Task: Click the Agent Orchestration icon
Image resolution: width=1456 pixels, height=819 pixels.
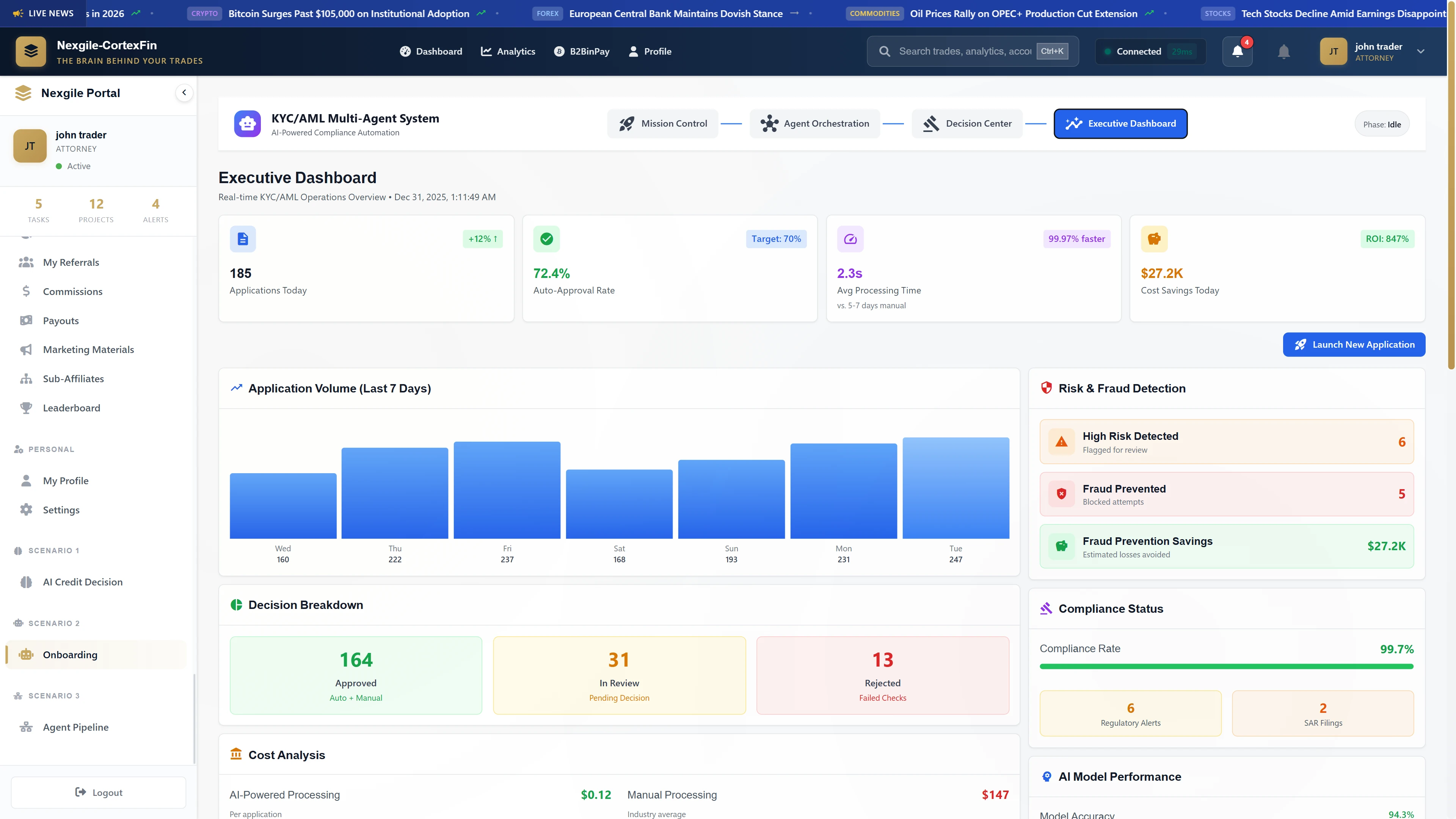Action: pos(769,123)
